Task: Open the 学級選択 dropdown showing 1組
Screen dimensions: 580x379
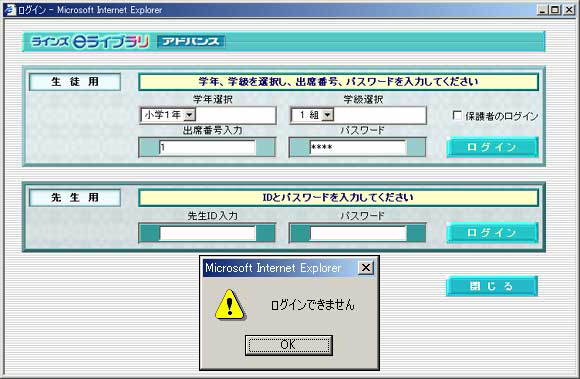Action: [x=313, y=115]
